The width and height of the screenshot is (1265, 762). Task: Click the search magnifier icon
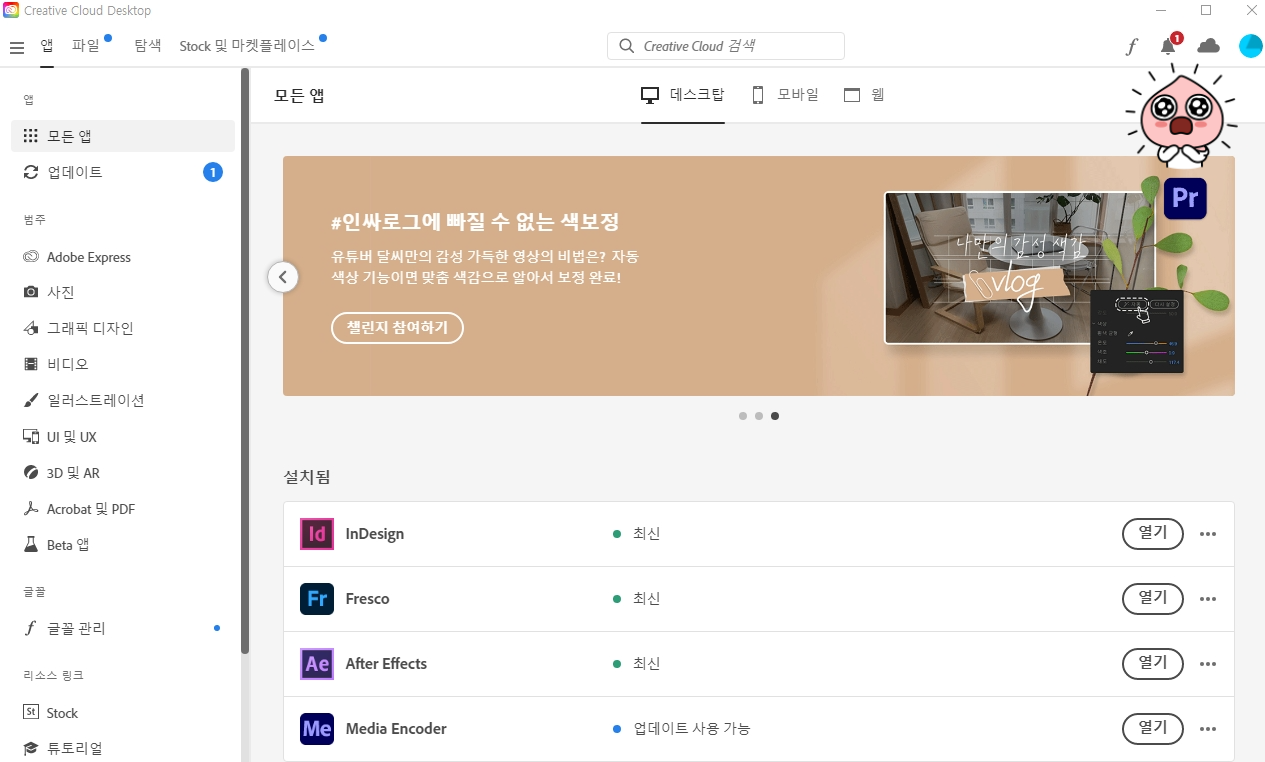pos(627,46)
